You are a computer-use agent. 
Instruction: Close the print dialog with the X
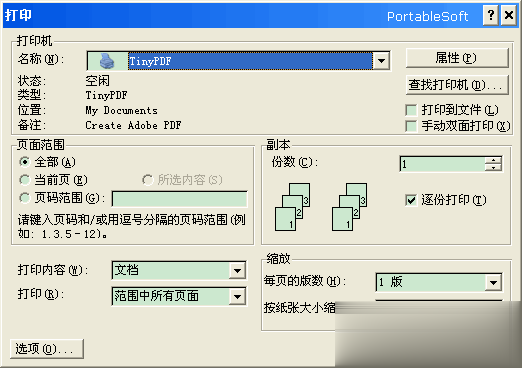509,15
